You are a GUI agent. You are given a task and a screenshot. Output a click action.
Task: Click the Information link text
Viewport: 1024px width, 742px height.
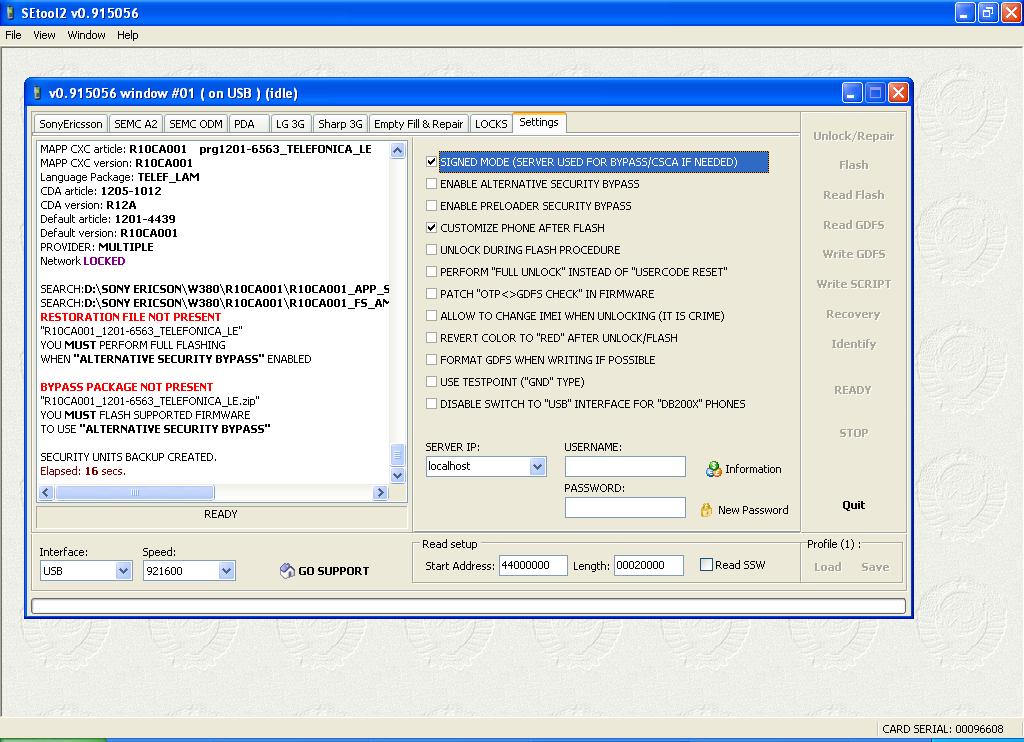[753, 469]
